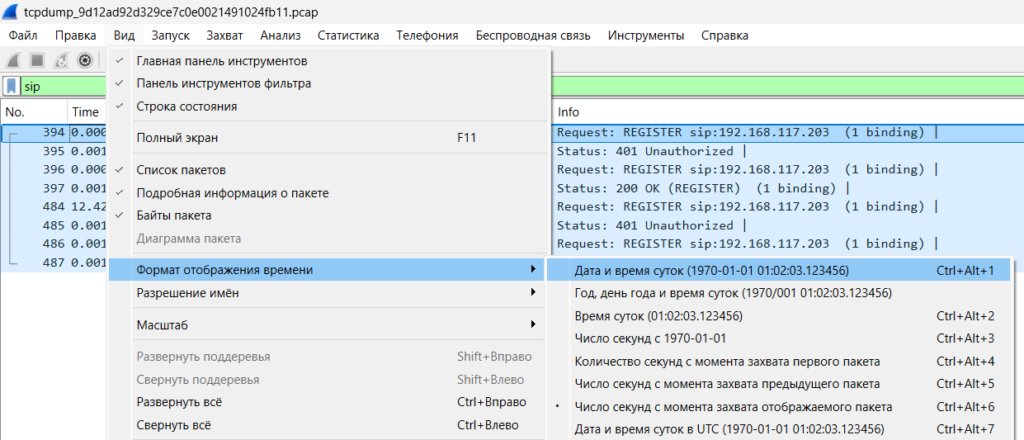This screenshot has height=440, width=1024.
Task: Open the Анализ menu
Action: coord(280,36)
